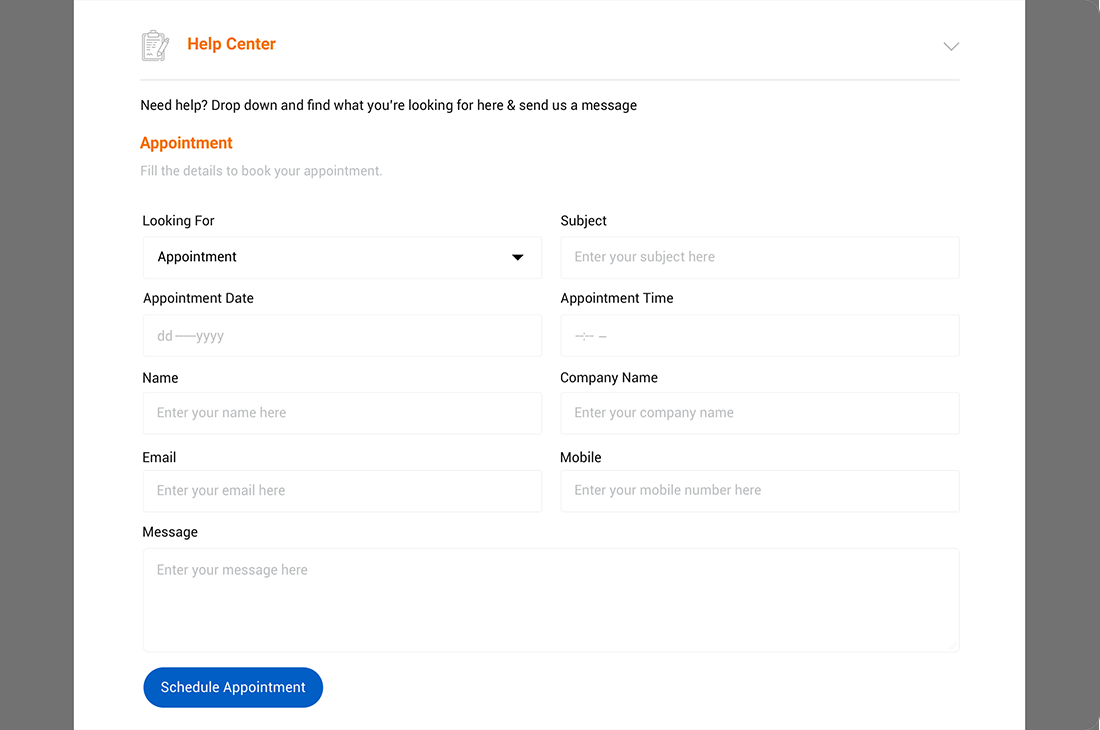1100x730 pixels.
Task: Click the Help Center heading text
Action: (232, 44)
